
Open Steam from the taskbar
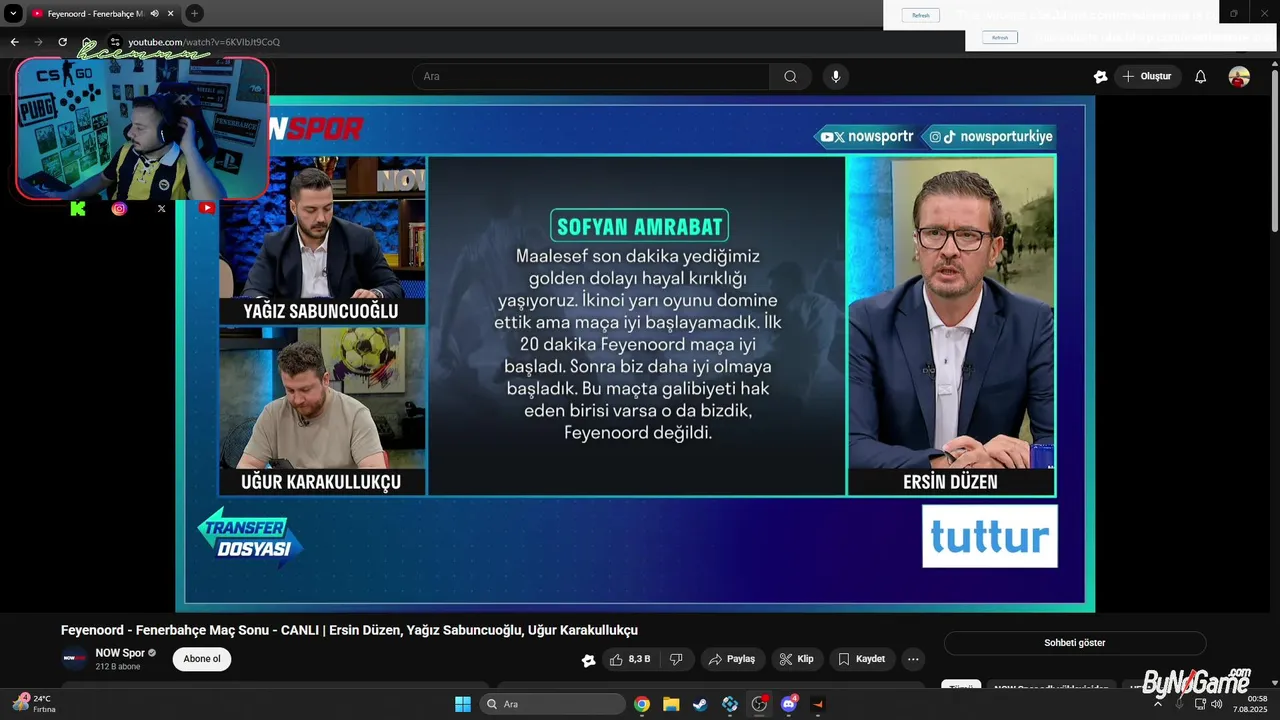pyautogui.click(x=700, y=704)
